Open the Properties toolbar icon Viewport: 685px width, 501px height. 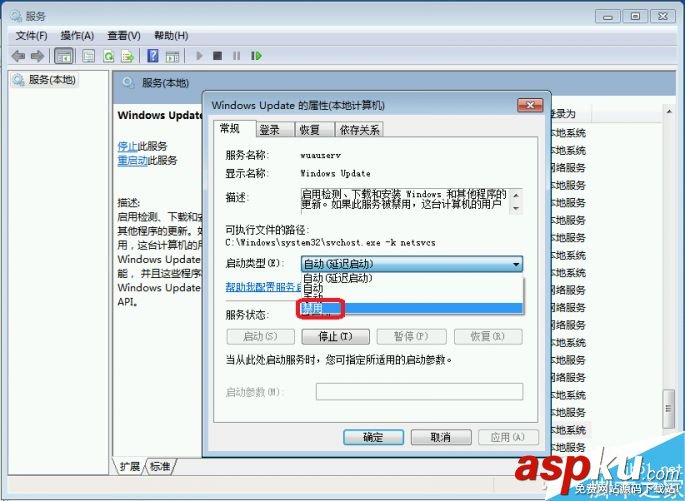[89, 56]
